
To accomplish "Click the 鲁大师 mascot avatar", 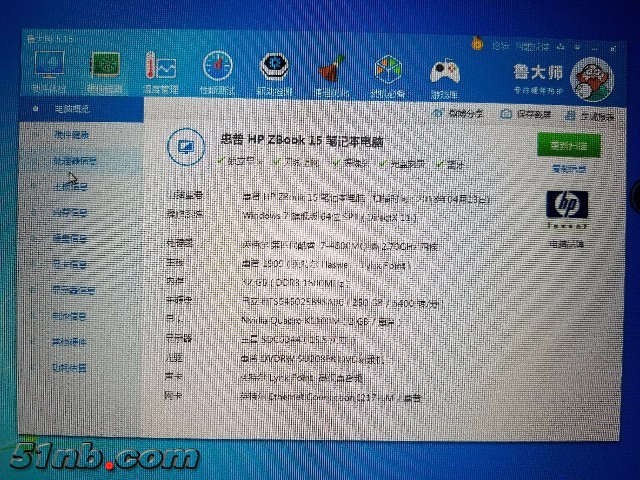I will 592,80.
